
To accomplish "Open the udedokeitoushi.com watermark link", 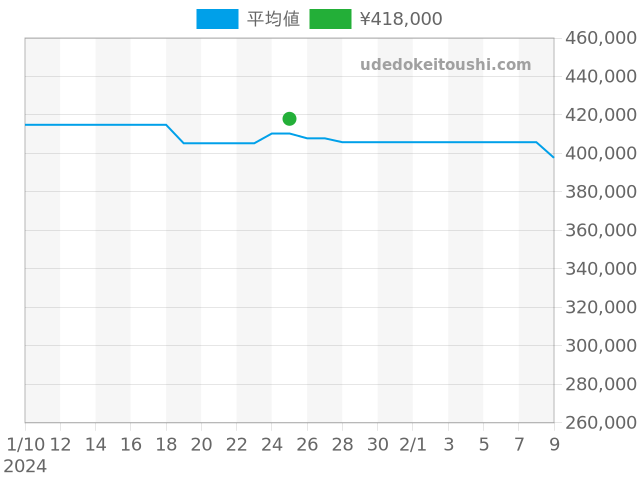I will click(446, 65).
